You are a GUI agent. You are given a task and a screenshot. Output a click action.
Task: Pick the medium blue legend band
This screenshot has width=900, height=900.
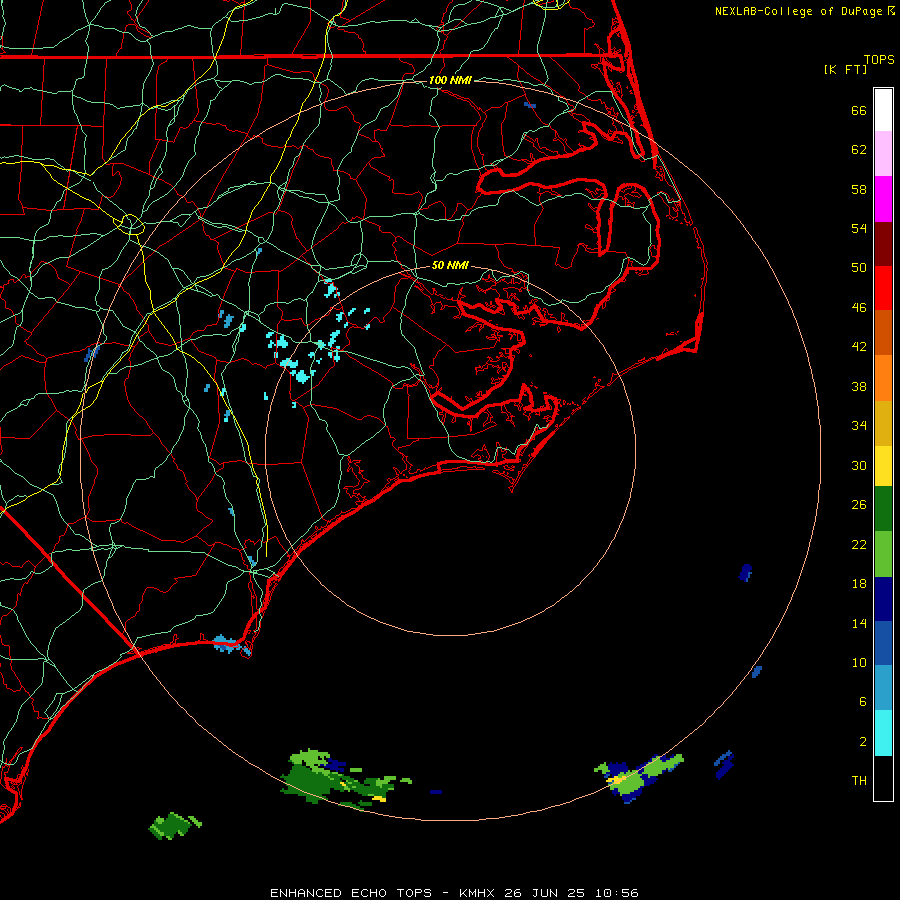click(x=883, y=643)
